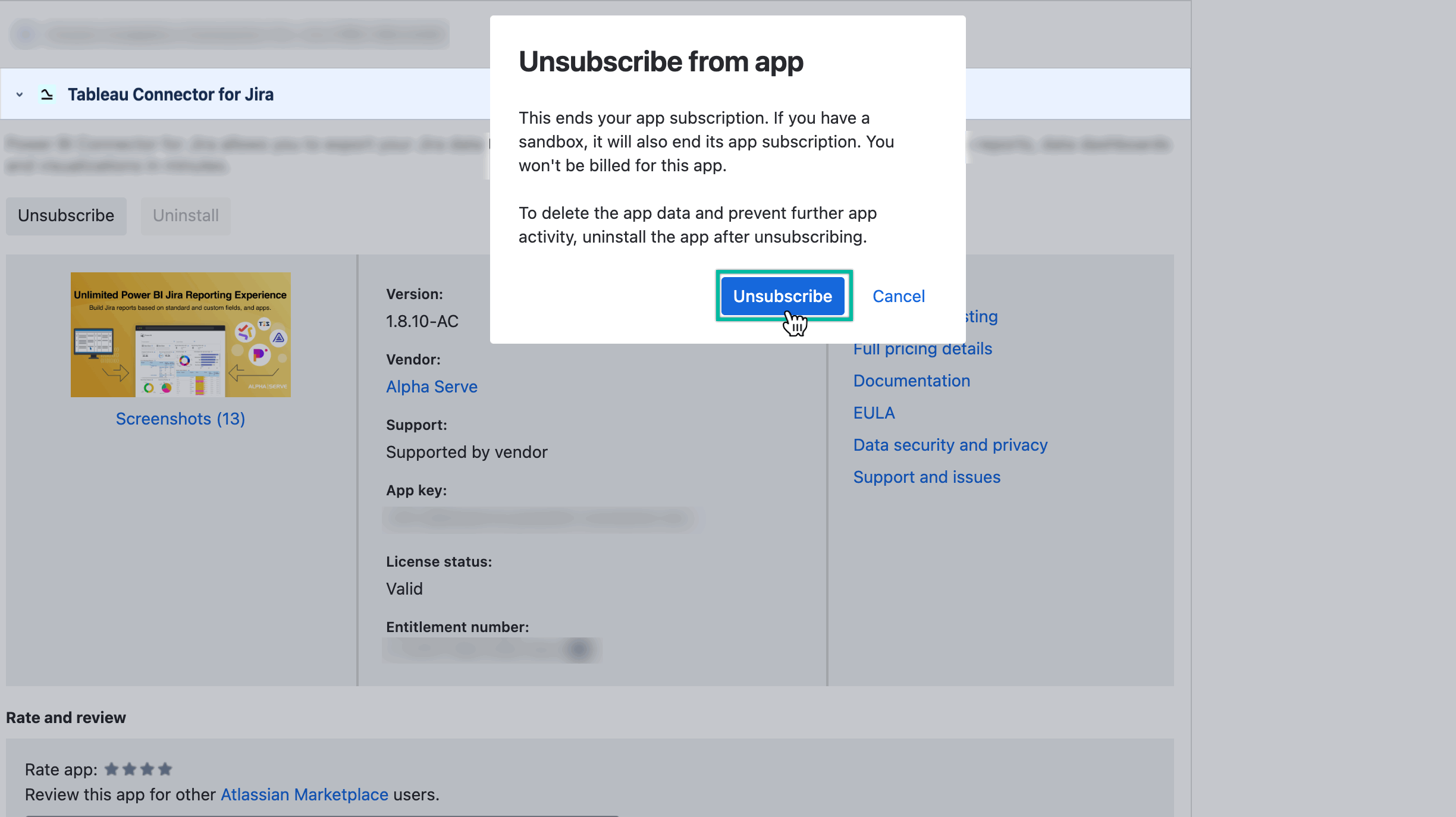Open Full pricing details

click(922, 348)
